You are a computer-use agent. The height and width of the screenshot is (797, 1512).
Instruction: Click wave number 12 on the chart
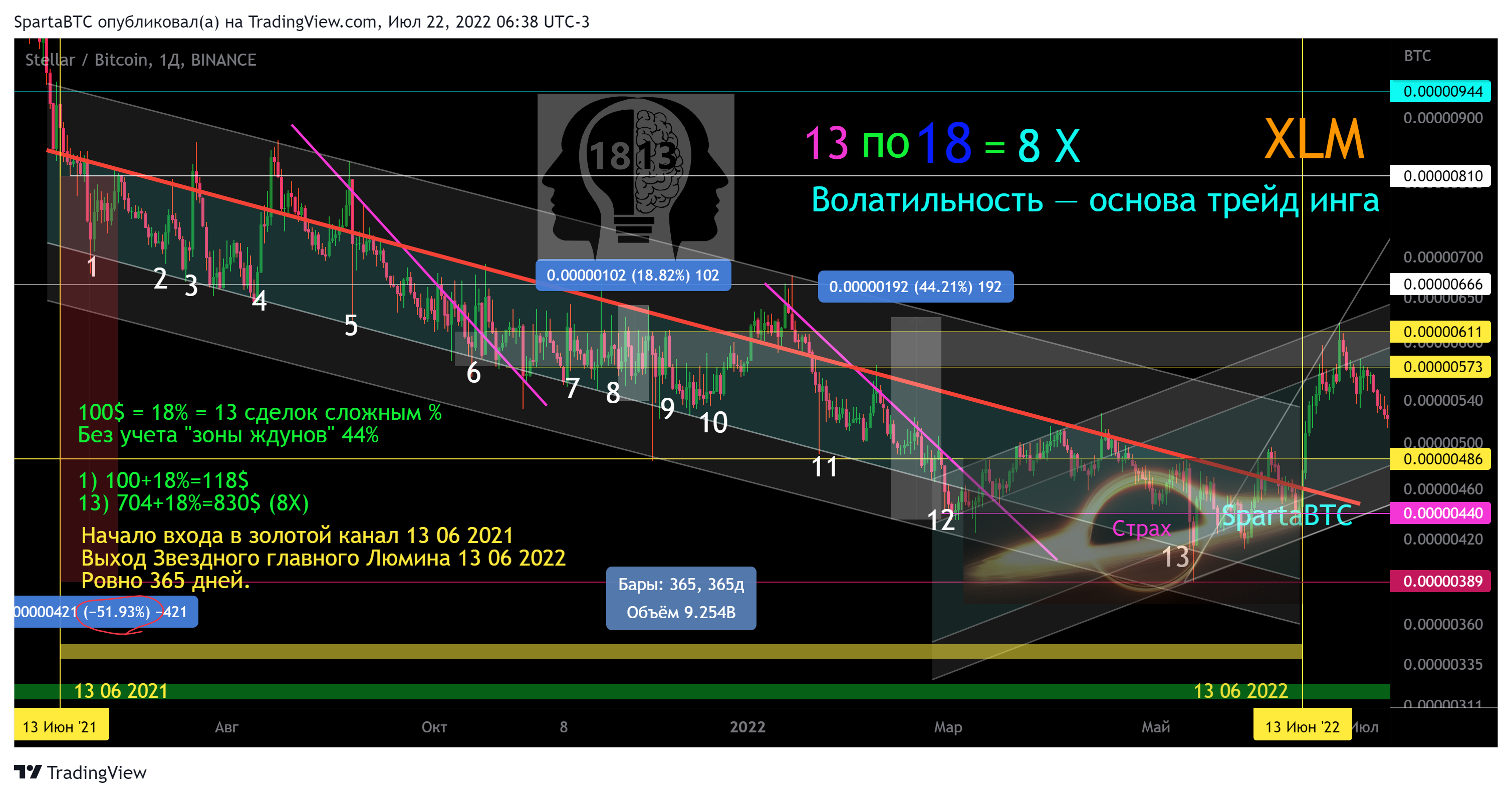[x=941, y=520]
